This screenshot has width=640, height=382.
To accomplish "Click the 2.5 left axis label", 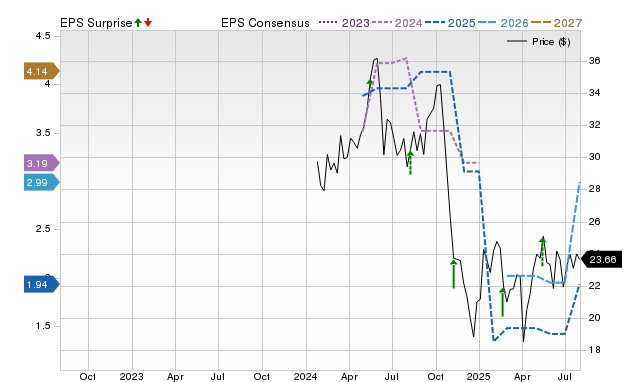I will pyautogui.click(x=43, y=229).
